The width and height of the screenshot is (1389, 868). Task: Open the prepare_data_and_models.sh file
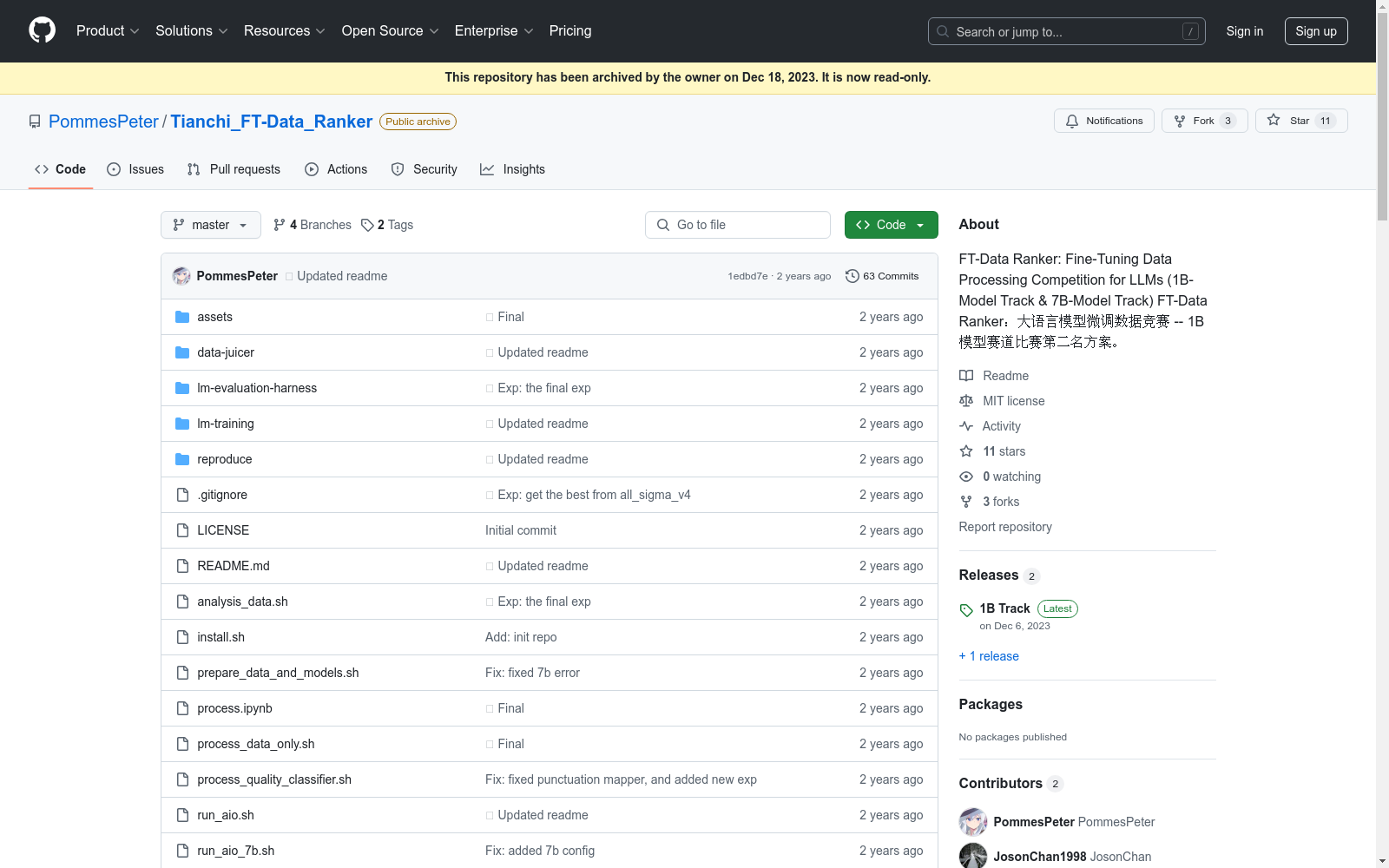tap(278, 673)
